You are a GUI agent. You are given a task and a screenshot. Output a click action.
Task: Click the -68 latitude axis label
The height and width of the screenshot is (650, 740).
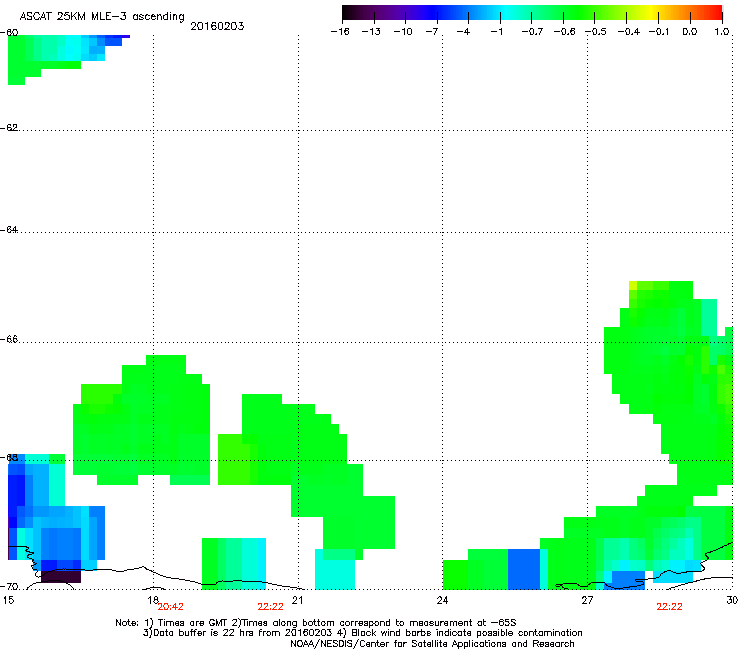(9, 457)
